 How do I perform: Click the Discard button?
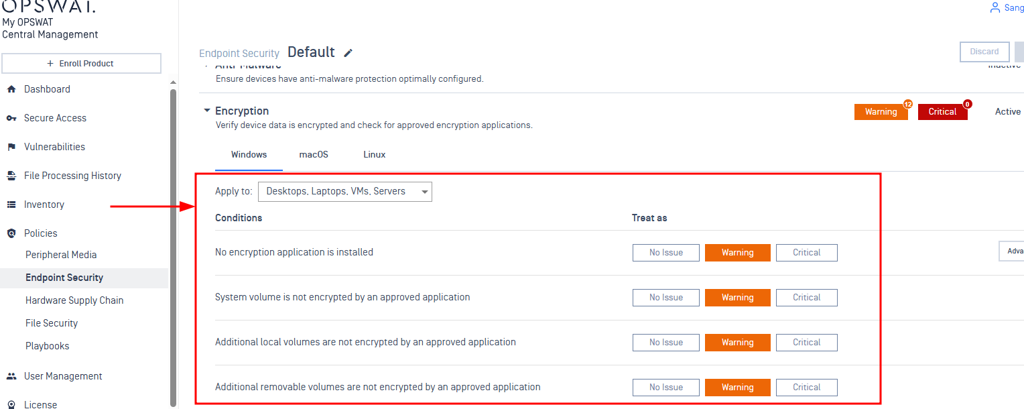[984, 52]
